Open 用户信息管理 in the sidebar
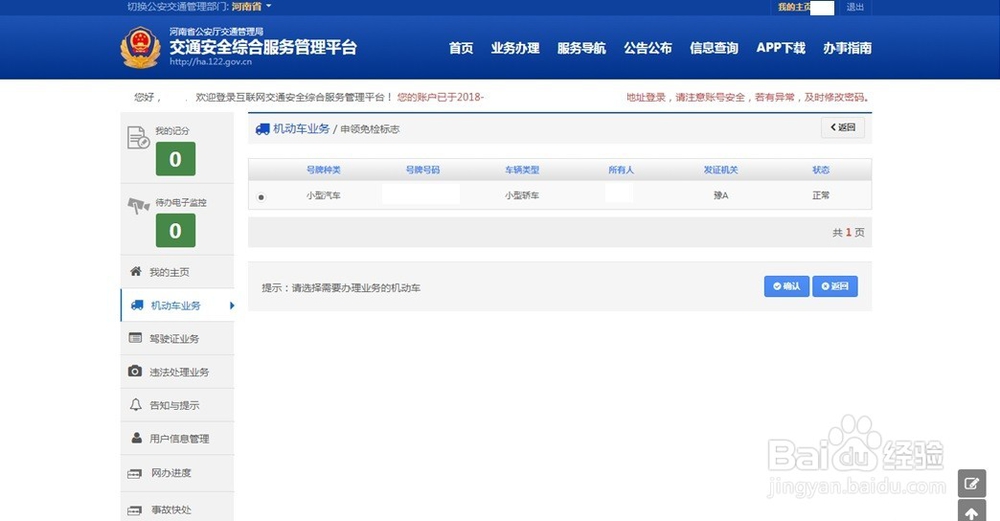This screenshot has height=521, width=1000. 177,438
